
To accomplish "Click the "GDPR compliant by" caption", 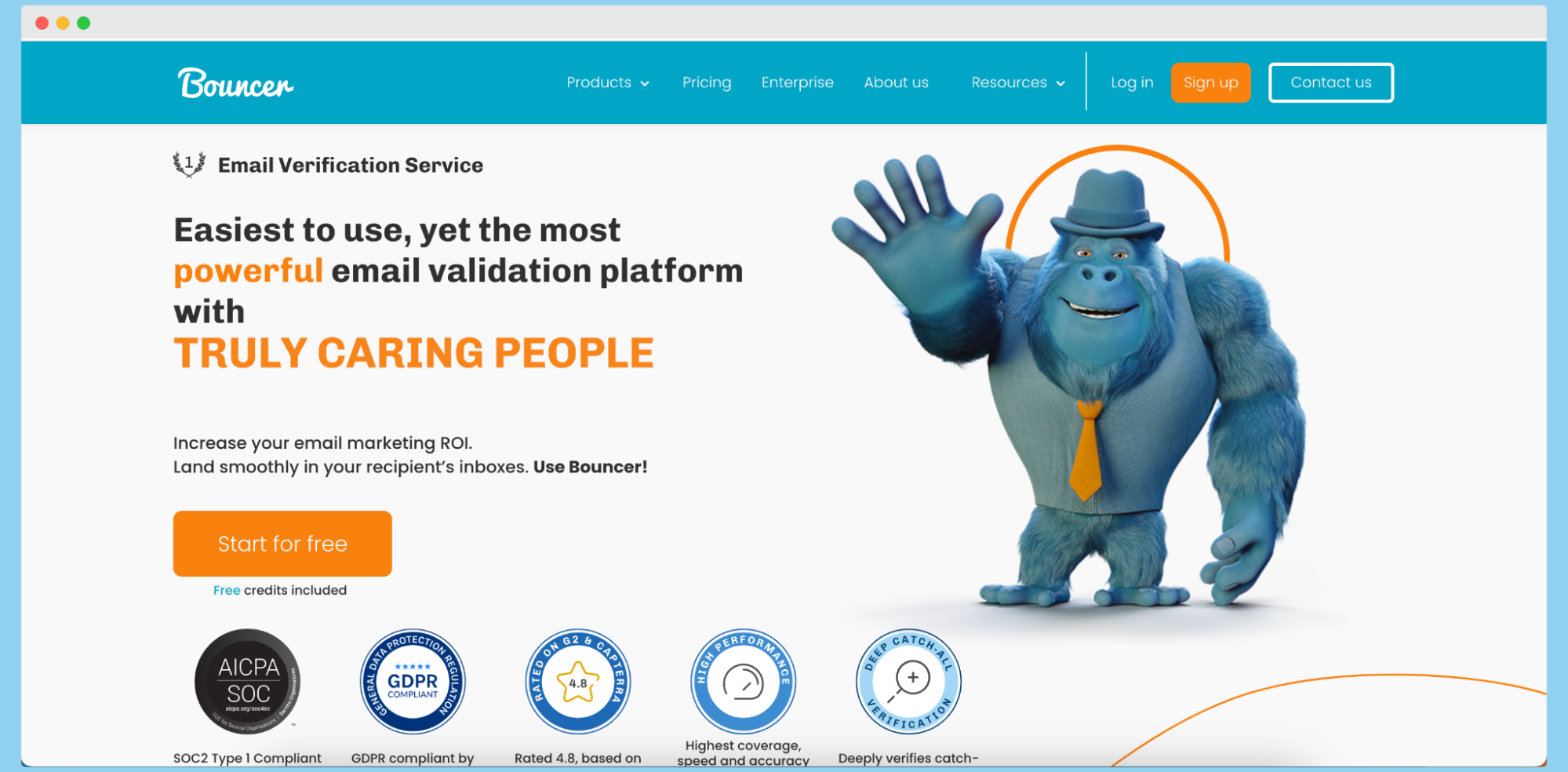I will [413, 758].
